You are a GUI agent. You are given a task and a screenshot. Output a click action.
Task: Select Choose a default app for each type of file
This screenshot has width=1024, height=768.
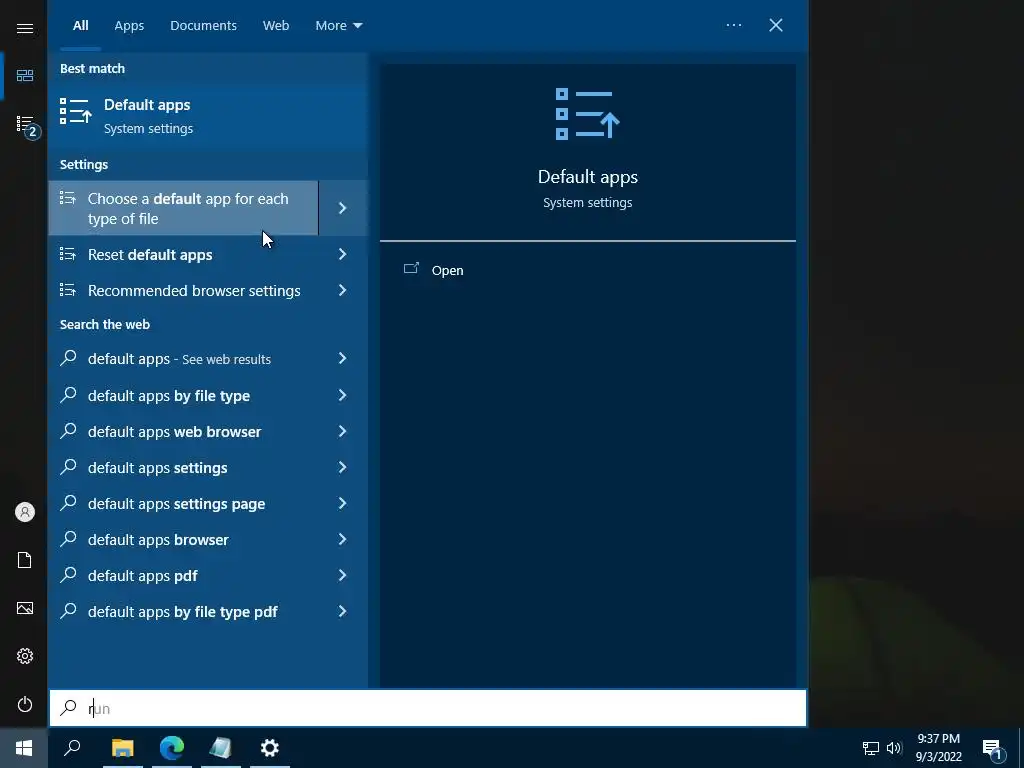coord(184,208)
